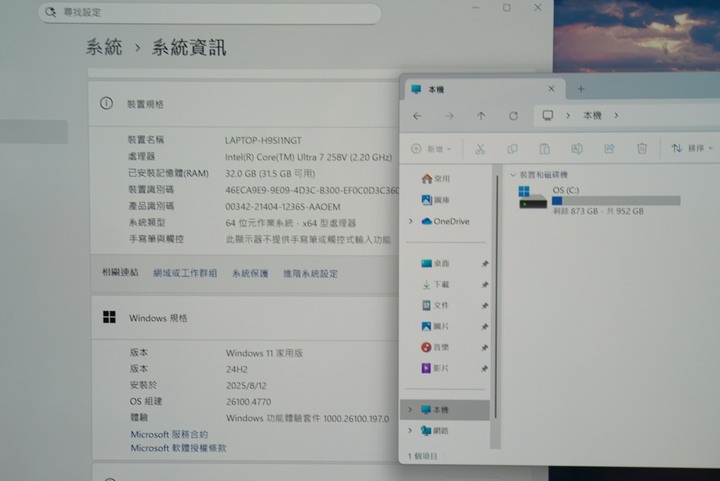Select Windows 11 家用版 edition text
720x481 pixels.
pyautogui.click(x=264, y=353)
